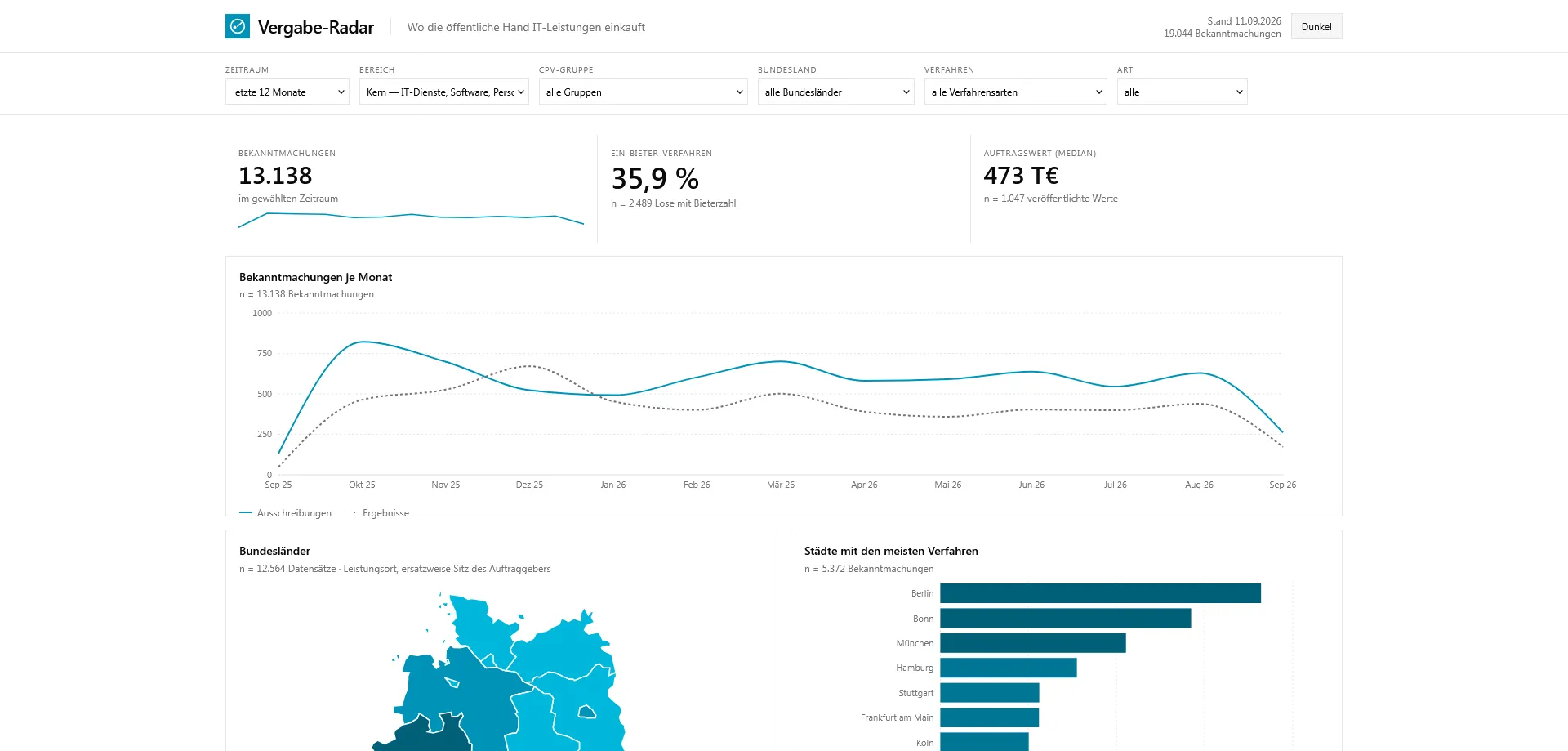This screenshot has width=1568, height=751.
Task: Expand the Bereich selector
Action: click(444, 92)
